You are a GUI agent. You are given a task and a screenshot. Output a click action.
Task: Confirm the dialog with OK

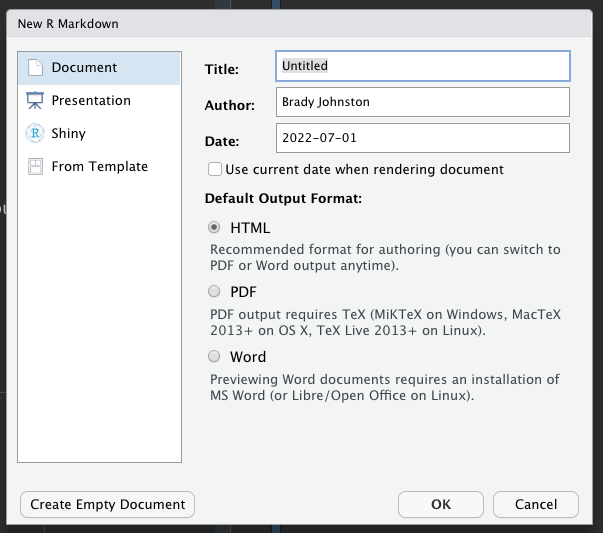pos(441,505)
